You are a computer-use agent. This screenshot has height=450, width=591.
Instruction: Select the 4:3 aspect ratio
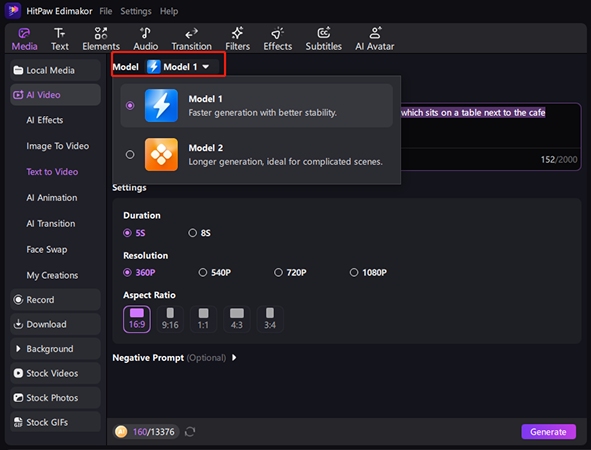coord(237,319)
